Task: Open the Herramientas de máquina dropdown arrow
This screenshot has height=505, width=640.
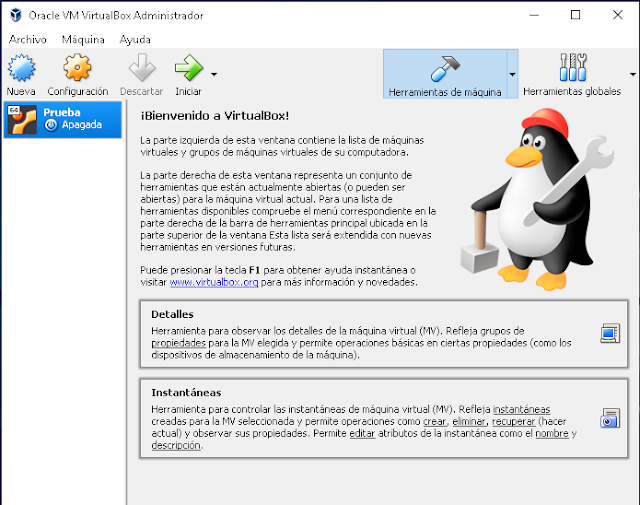Action: click(x=512, y=74)
